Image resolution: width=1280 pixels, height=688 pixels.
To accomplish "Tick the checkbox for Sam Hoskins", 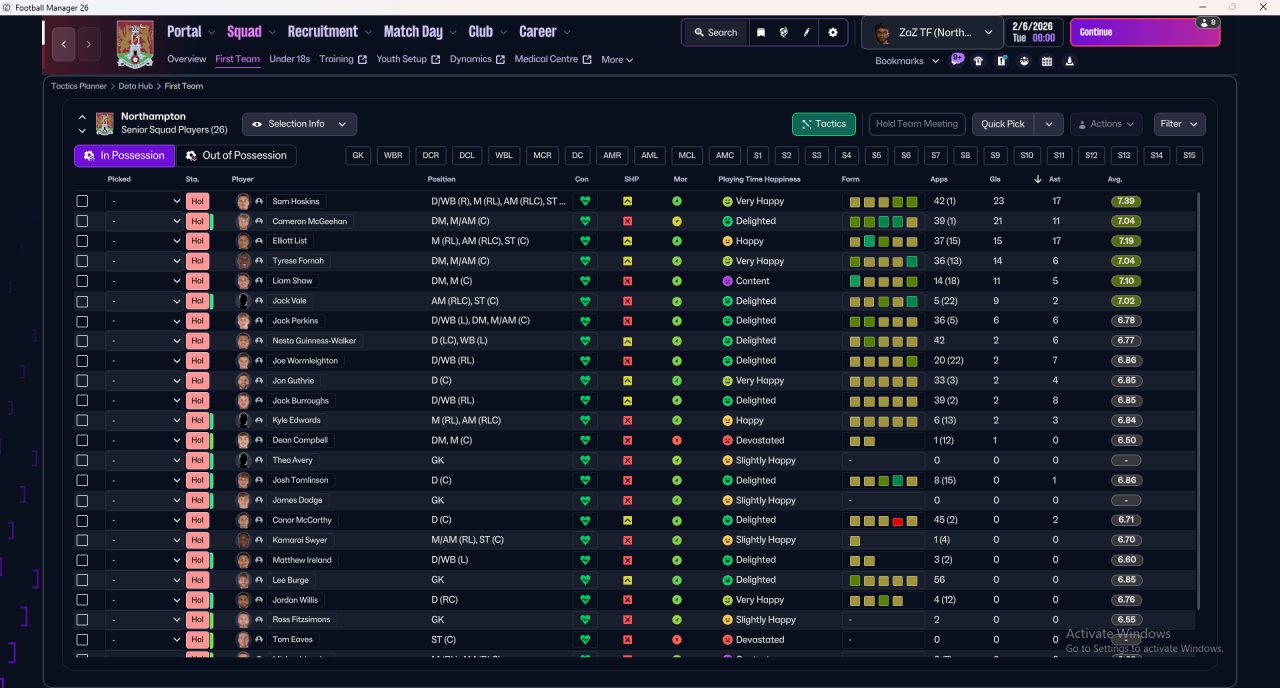I will tap(82, 201).
